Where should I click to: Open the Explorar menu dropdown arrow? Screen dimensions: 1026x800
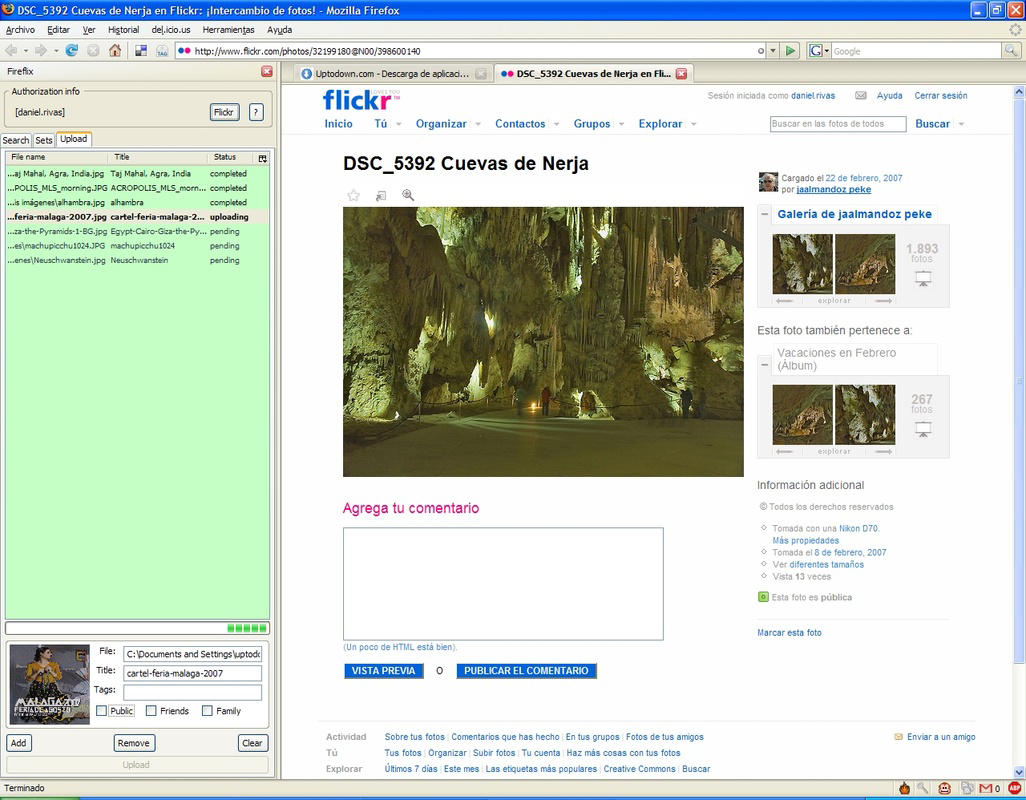click(693, 124)
